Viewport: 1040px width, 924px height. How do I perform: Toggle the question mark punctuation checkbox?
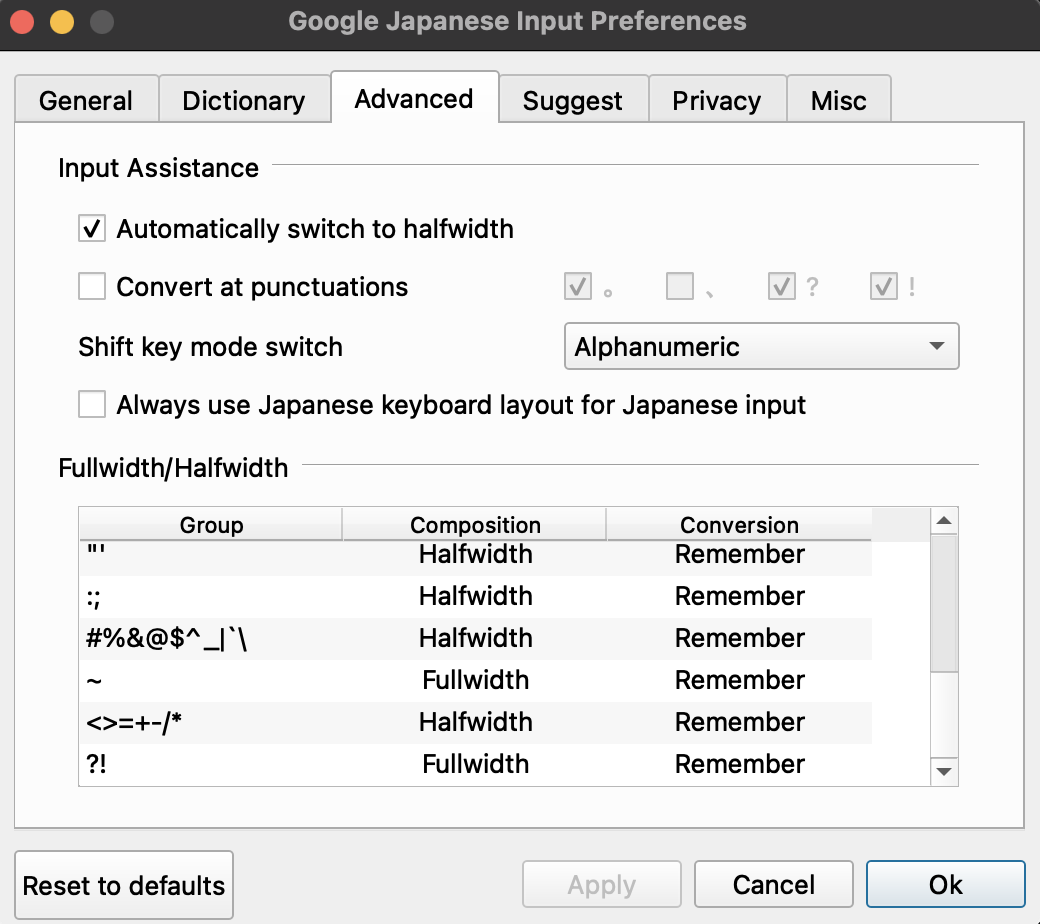click(x=781, y=287)
